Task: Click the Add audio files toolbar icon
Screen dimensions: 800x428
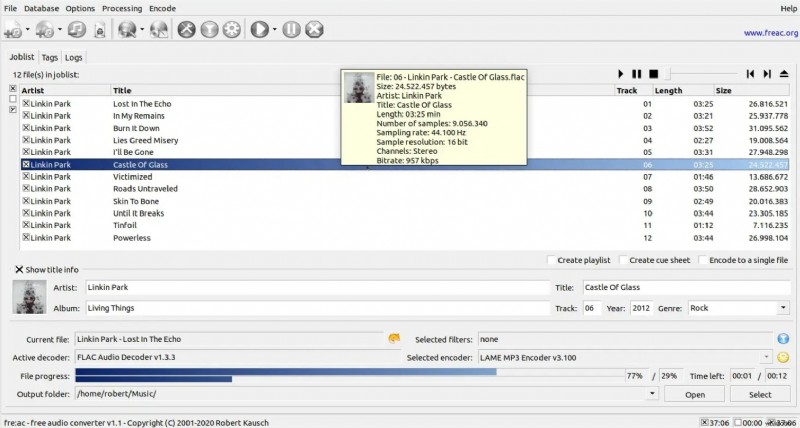Action: [x=13, y=30]
